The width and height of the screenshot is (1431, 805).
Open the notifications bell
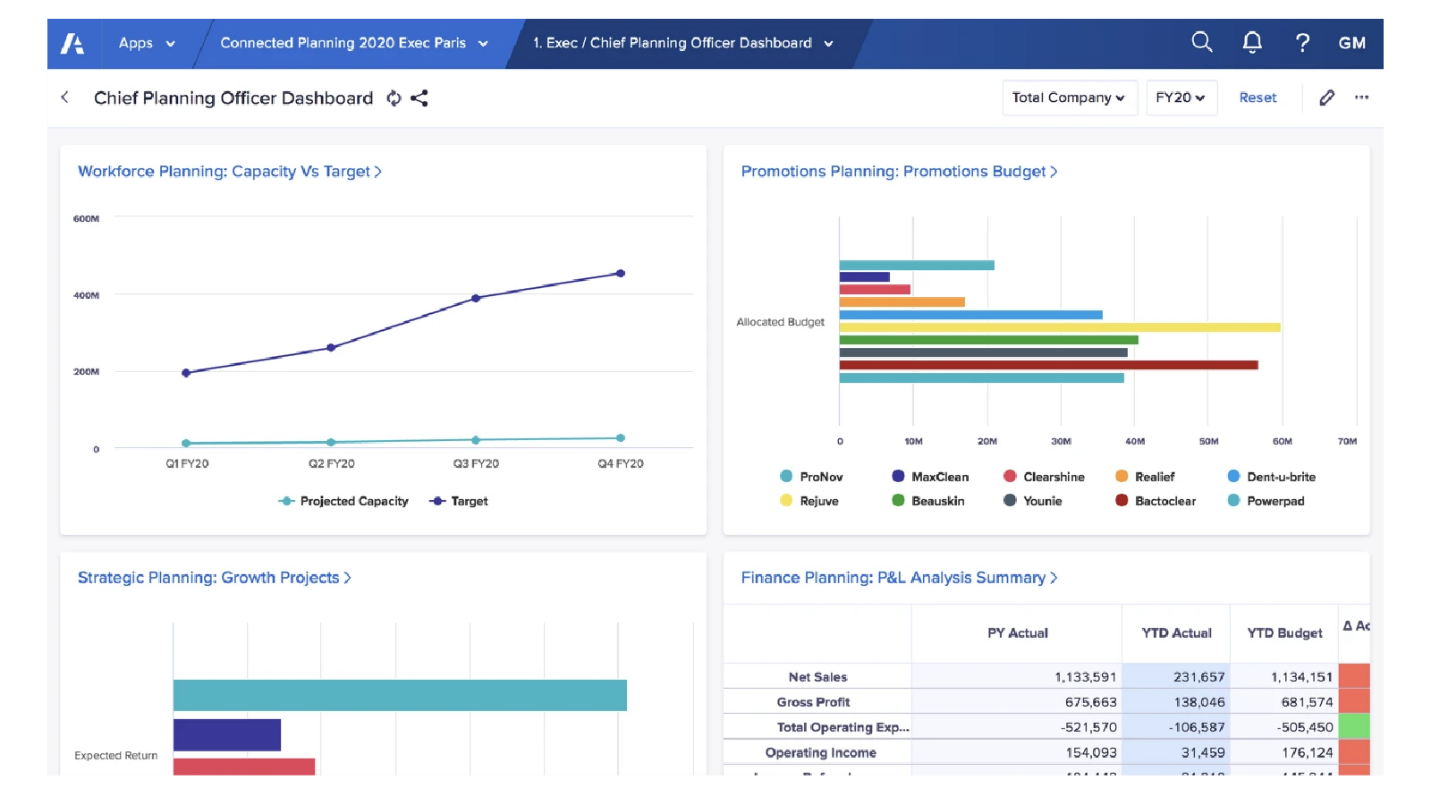(x=1252, y=42)
